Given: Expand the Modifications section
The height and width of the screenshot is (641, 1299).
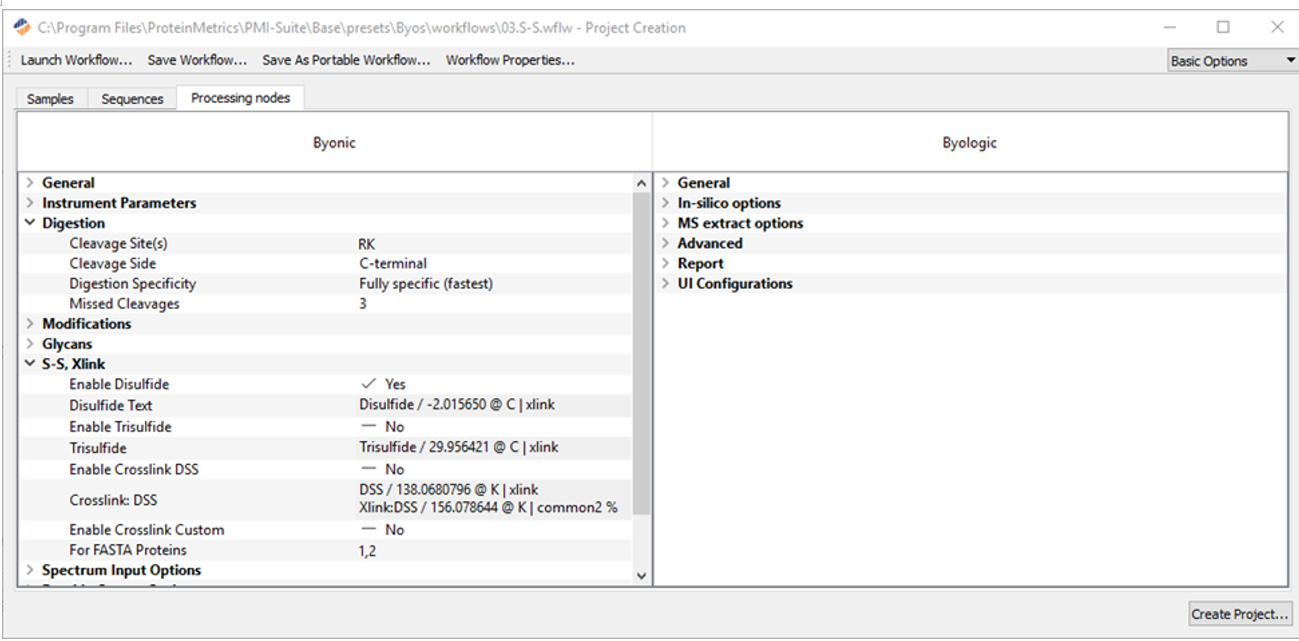Looking at the screenshot, I should coord(30,324).
